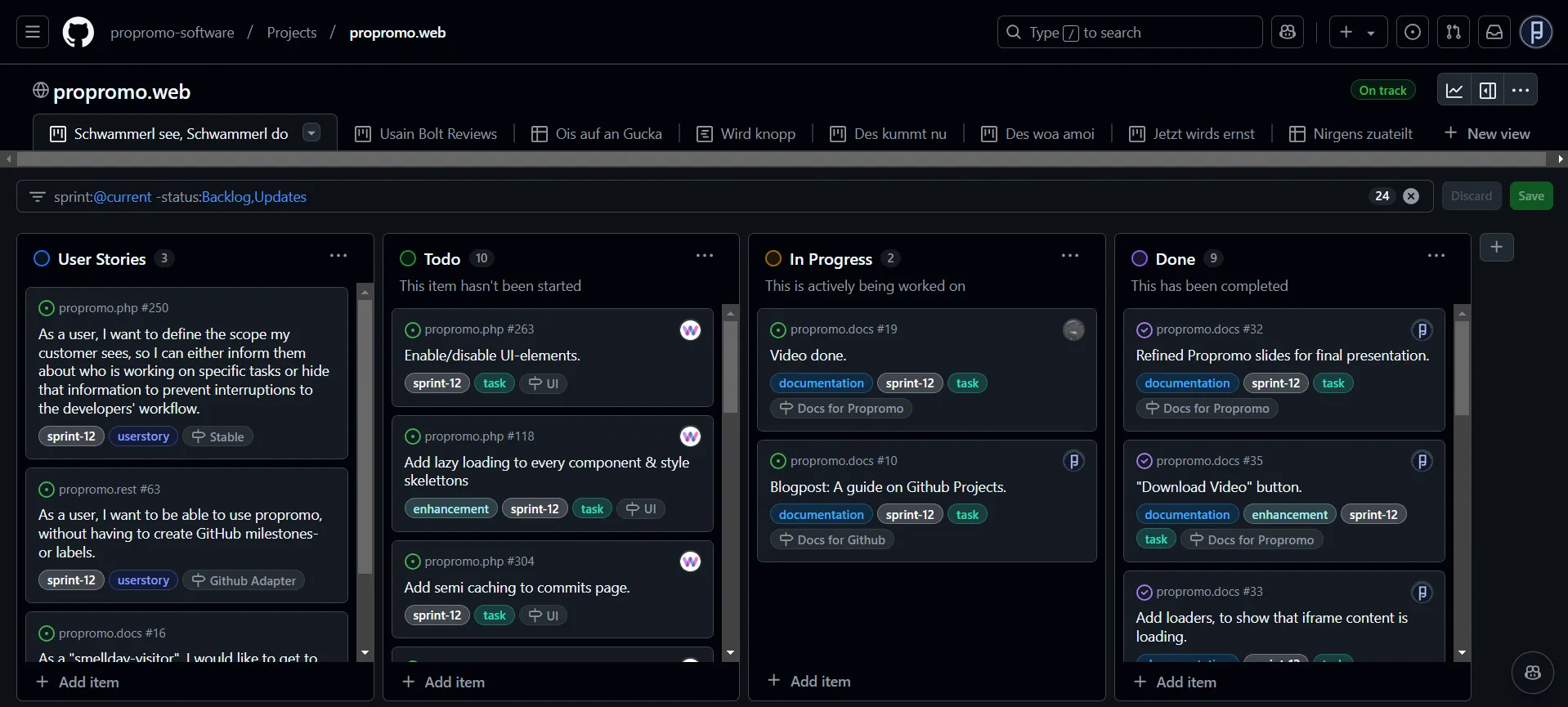Add item to Done column
Image resolution: width=1568 pixels, height=707 pixels.
tap(1176, 682)
